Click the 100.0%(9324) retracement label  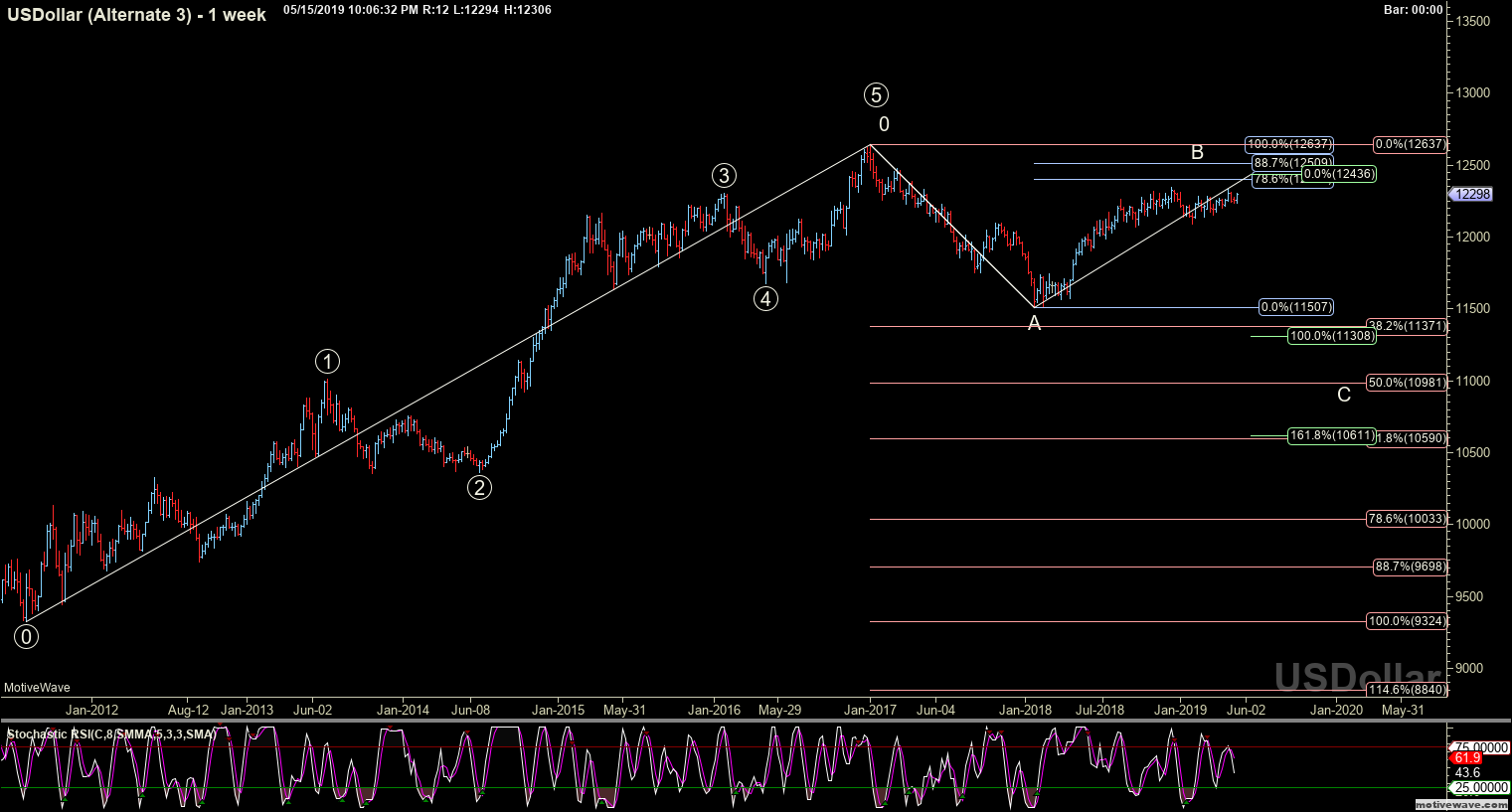point(1407,621)
